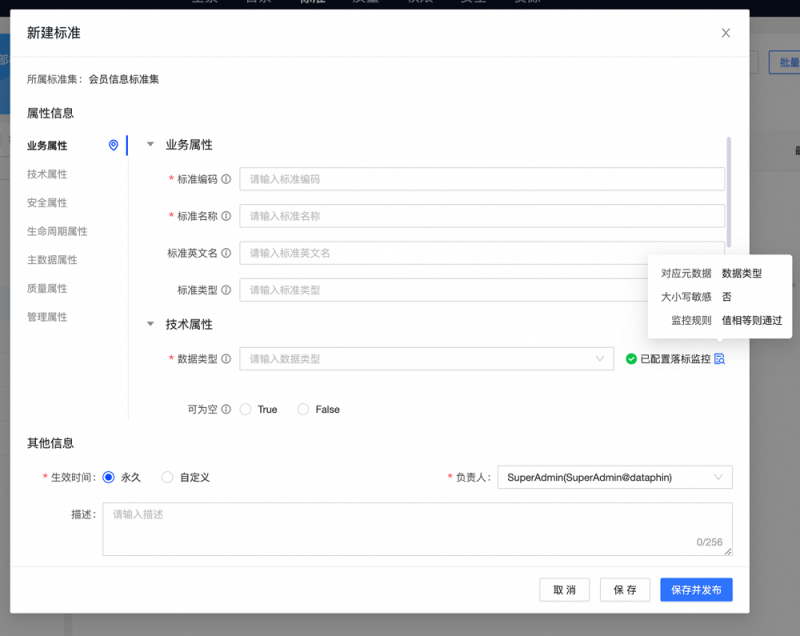This screenshot has height=636, width=800.
Task: Choose 自定义 for 生效时间
Action: click(168, 477)
